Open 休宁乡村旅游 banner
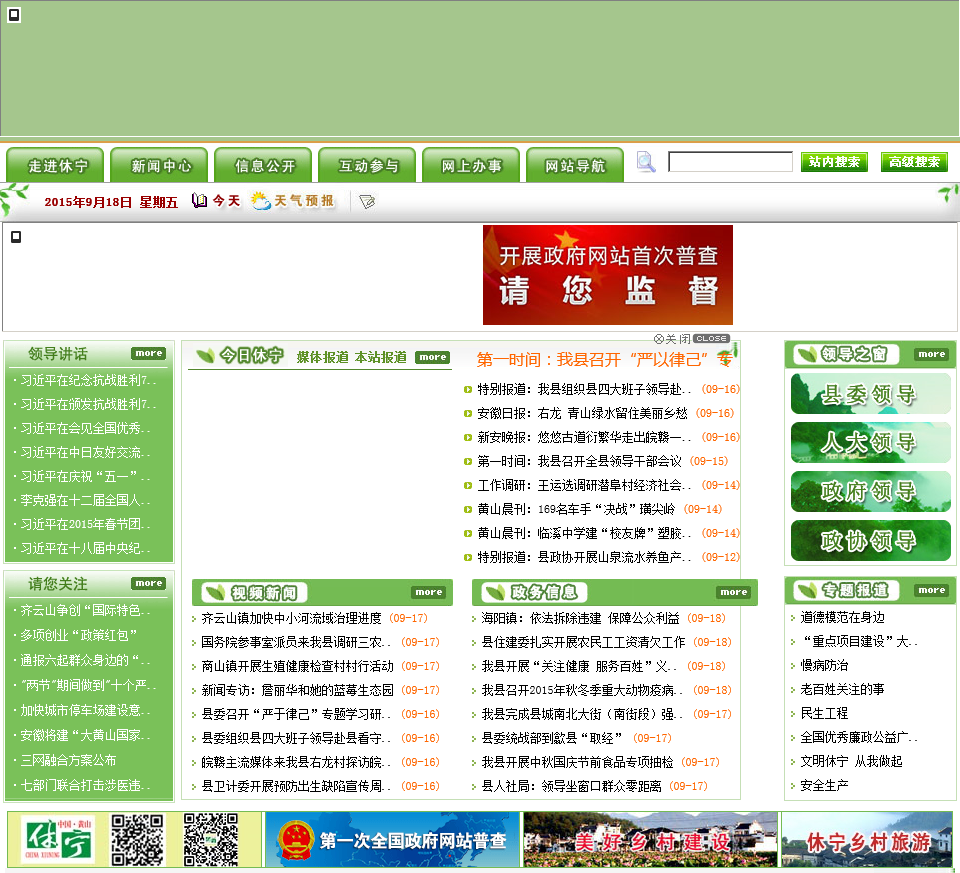The image size is (960, 873). click(868, 839)
